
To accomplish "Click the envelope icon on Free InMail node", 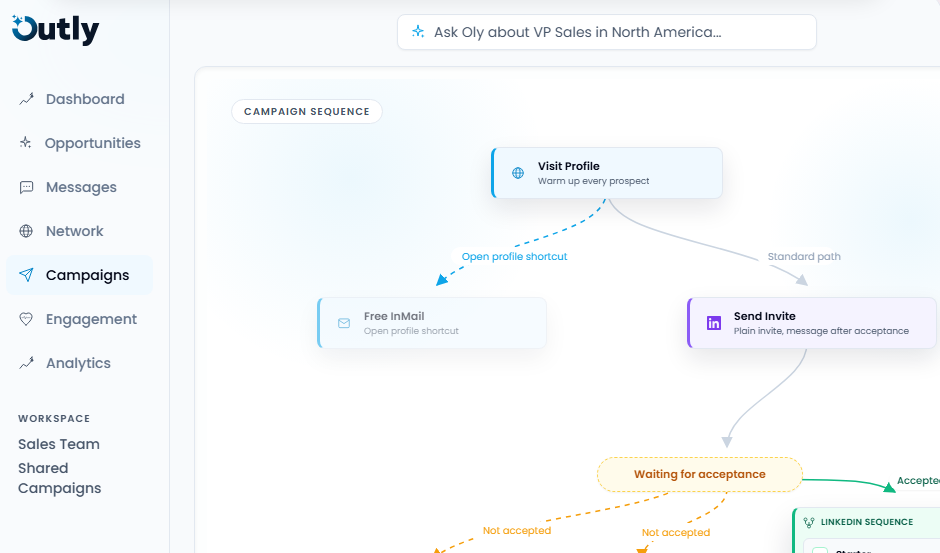I will (x=344, y=323).
